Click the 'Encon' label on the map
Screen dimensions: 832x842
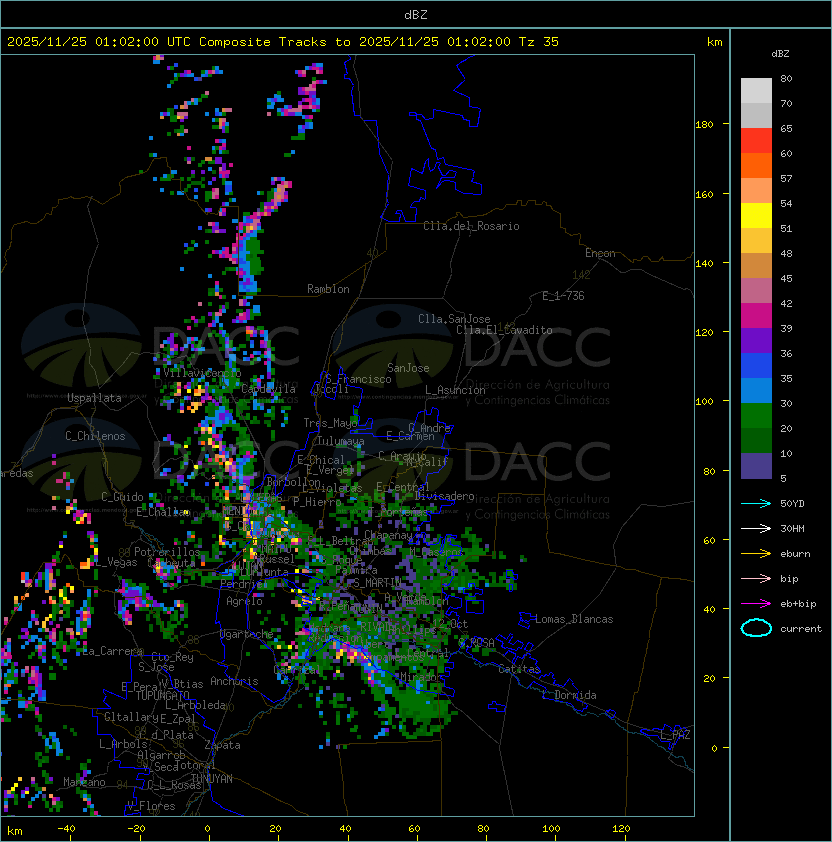(x=600, y=253)
